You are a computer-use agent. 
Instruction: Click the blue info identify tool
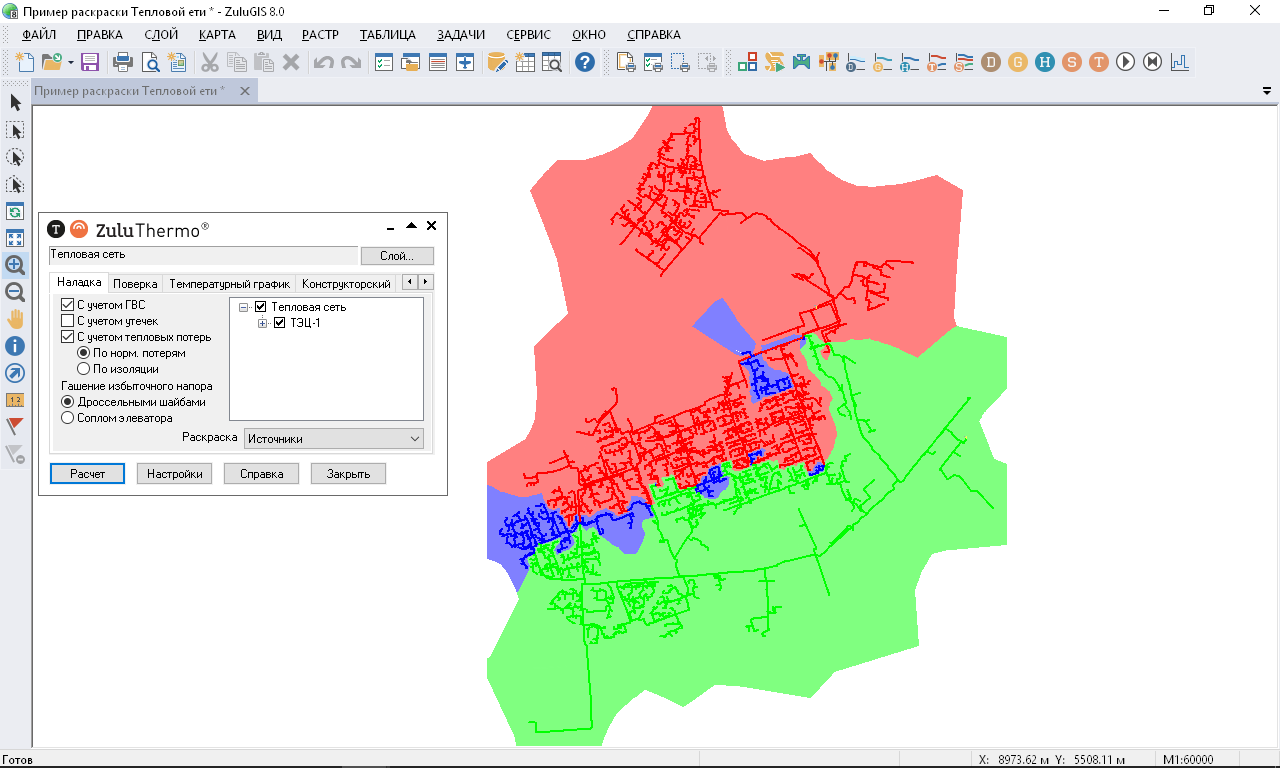pyautogui.click(x=15, y=346)
